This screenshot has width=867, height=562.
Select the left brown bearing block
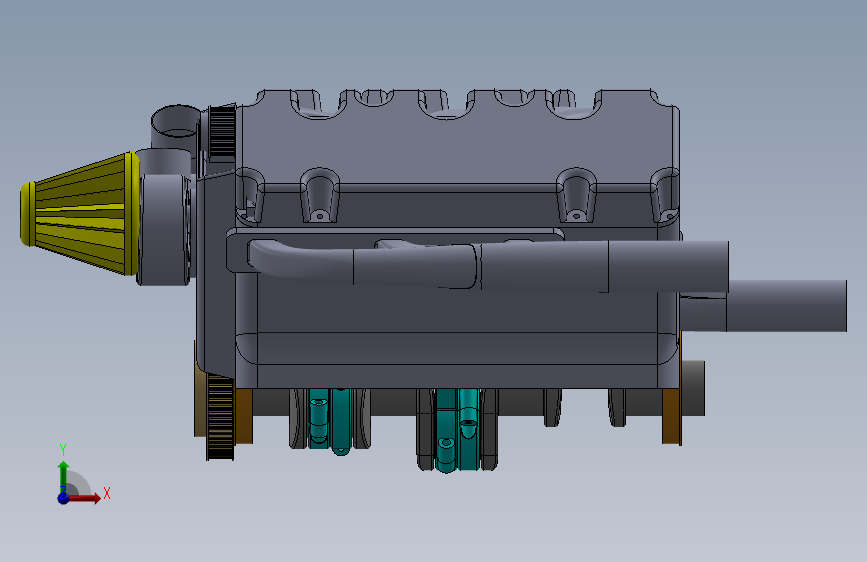[244, 416]
